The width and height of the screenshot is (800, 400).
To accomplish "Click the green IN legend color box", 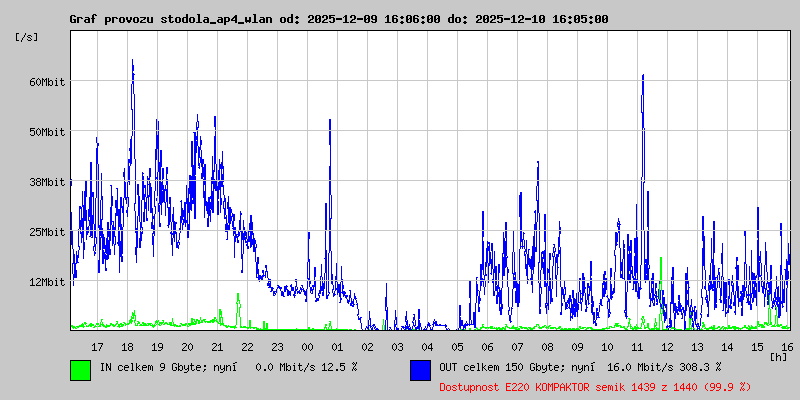I will (81, 370).
